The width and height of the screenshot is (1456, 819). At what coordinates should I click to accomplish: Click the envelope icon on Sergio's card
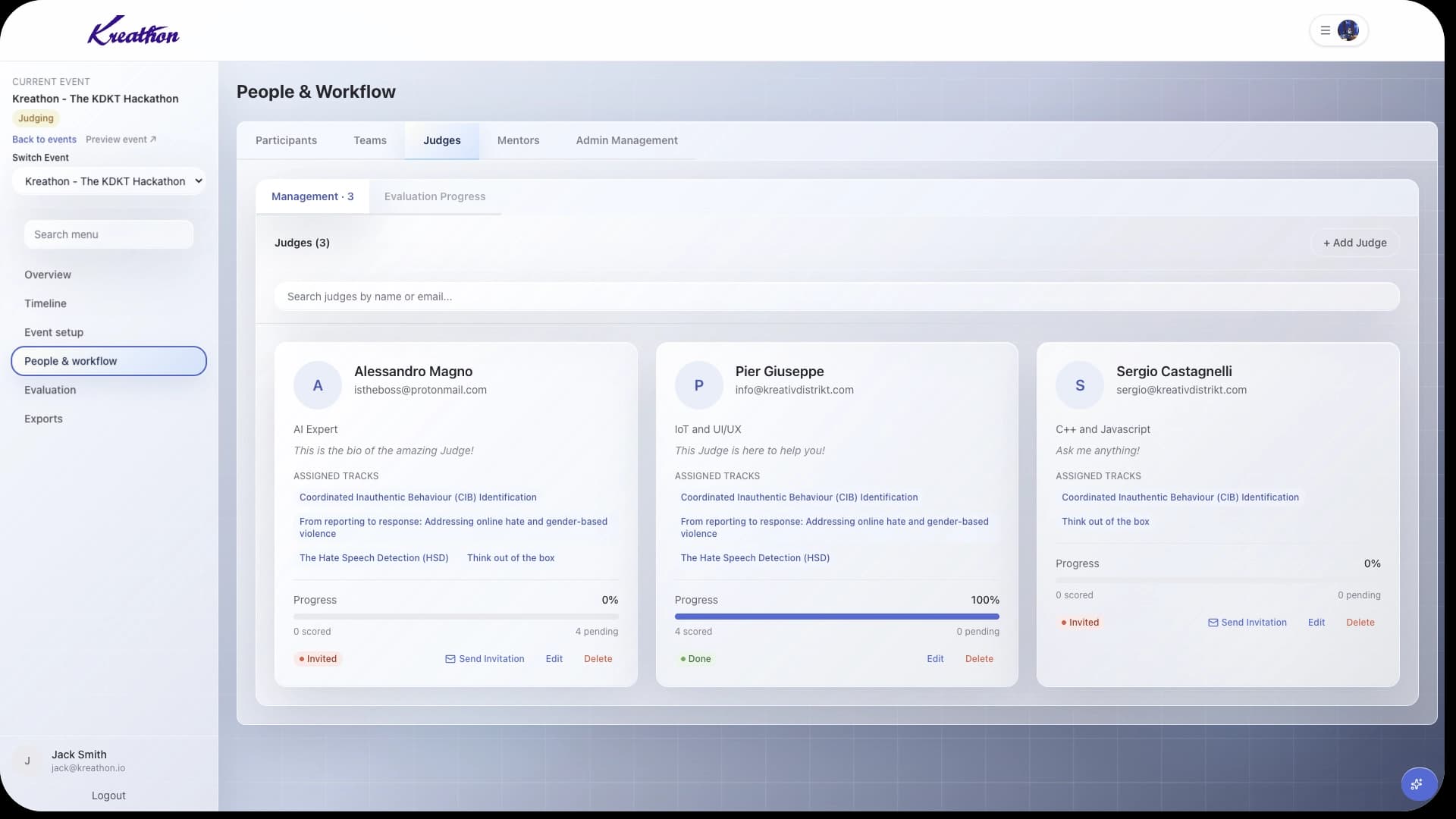coord(1213,623)
